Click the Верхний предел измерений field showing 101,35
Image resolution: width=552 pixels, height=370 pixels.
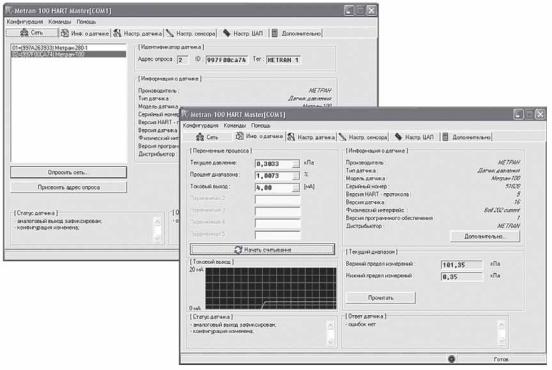[462, 264]
